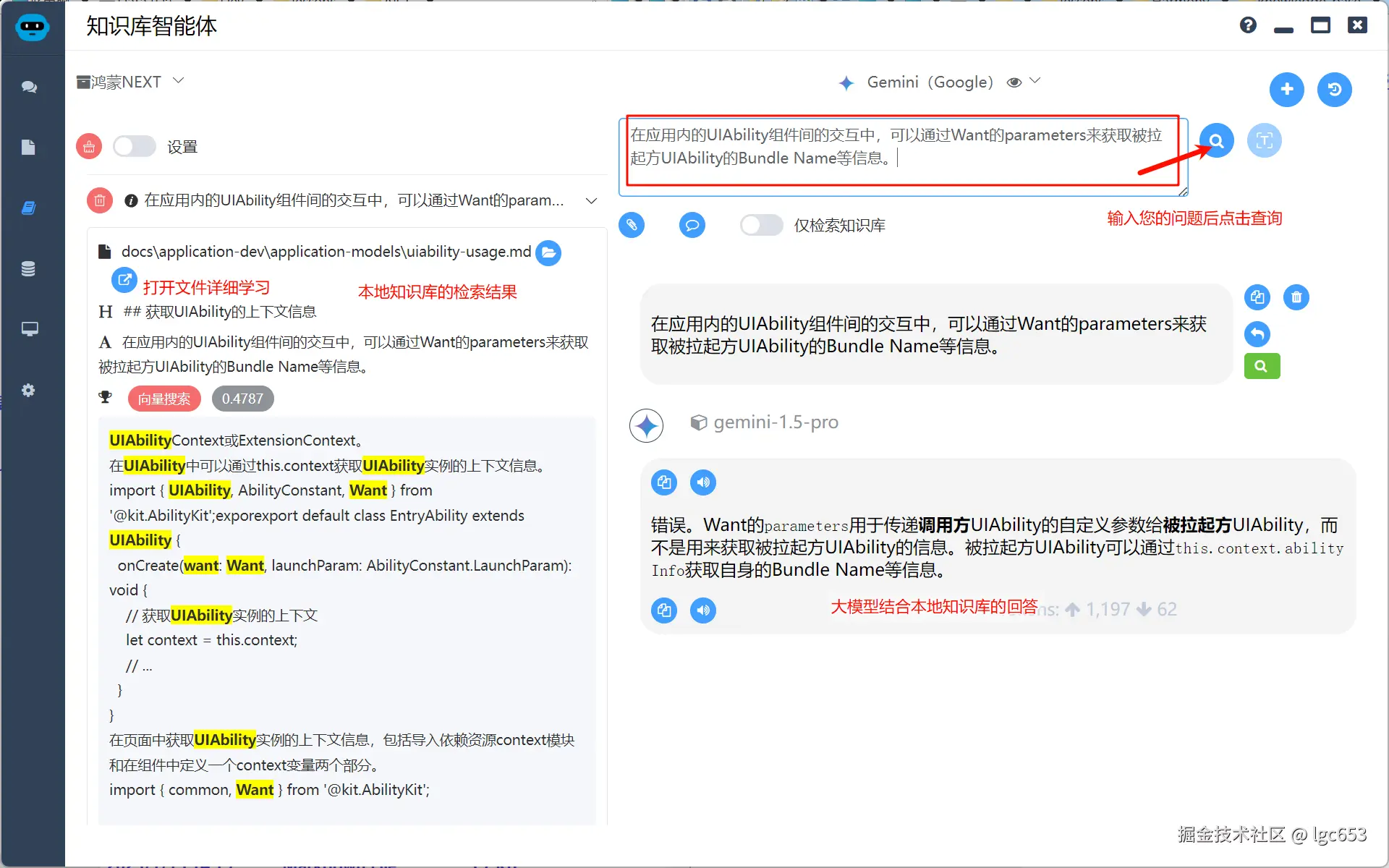
Task: Collapse the search result entry with the chevron
Action: [591, 200]
